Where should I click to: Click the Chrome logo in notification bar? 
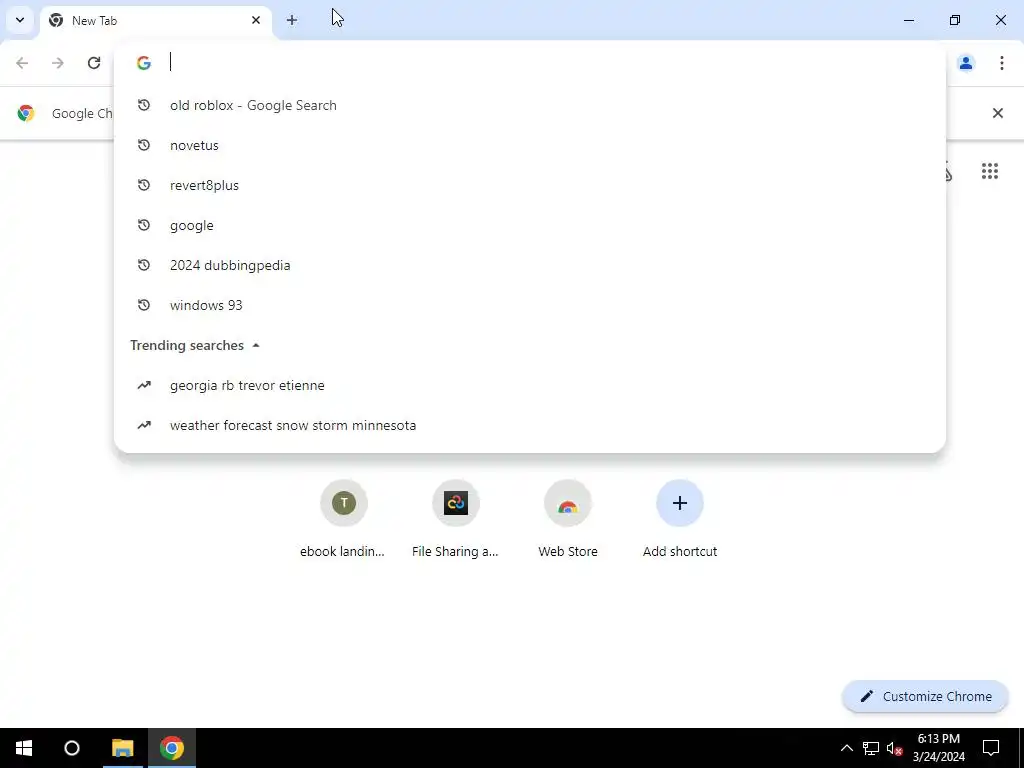pos(26,113)
